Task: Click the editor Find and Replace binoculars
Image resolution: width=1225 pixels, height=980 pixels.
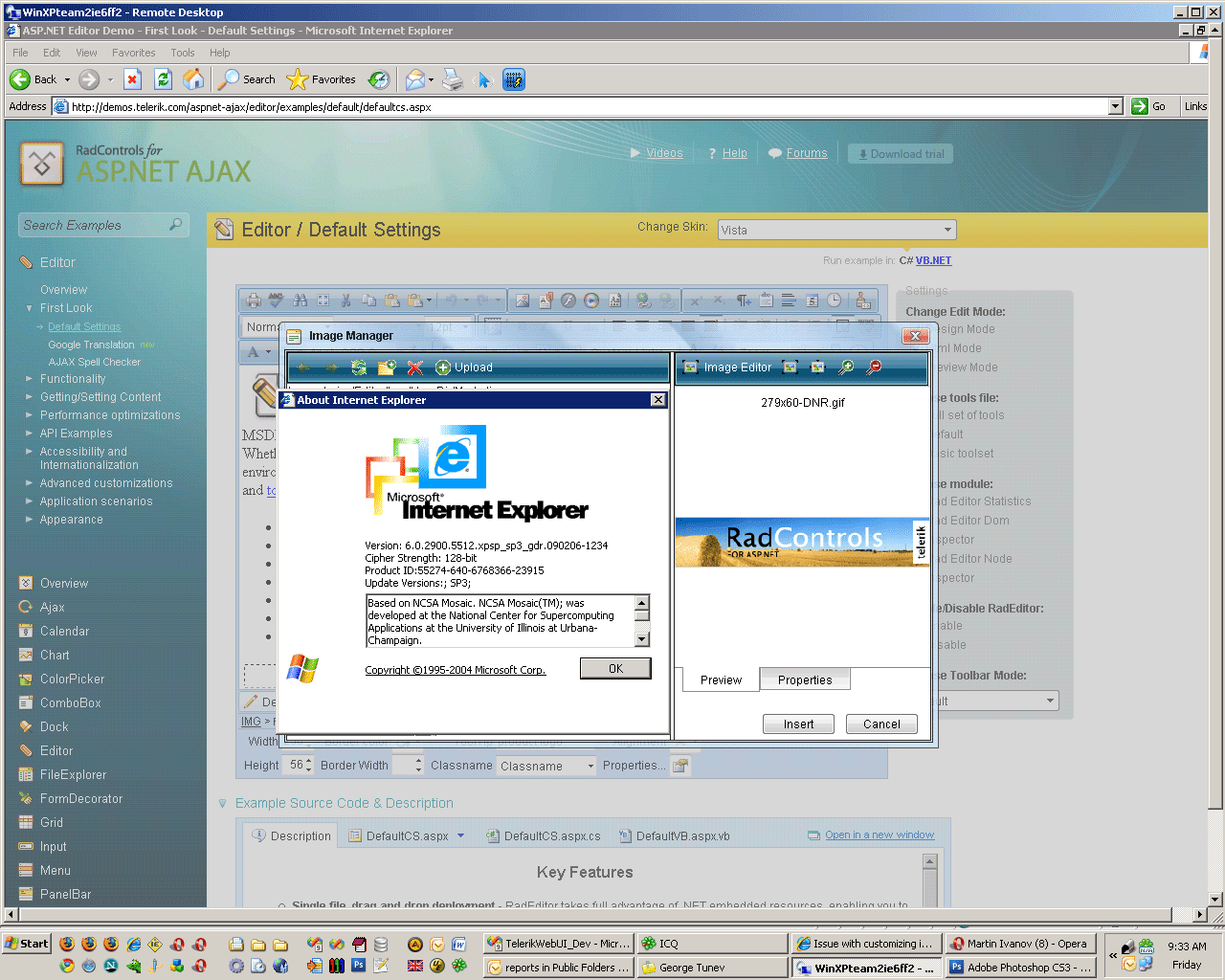Action: pyautogui.click(x=300, y=301)
